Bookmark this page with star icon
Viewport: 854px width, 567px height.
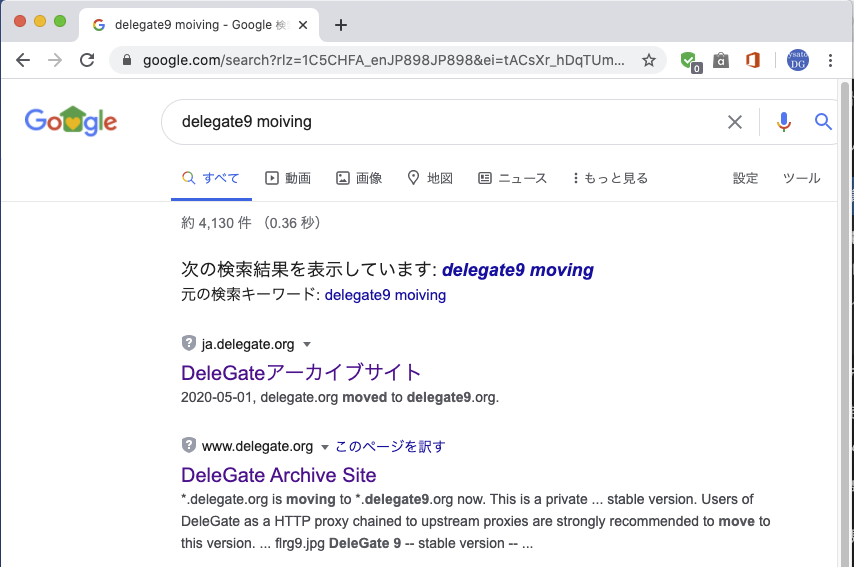pyautogui.click(x=649, y=60)
